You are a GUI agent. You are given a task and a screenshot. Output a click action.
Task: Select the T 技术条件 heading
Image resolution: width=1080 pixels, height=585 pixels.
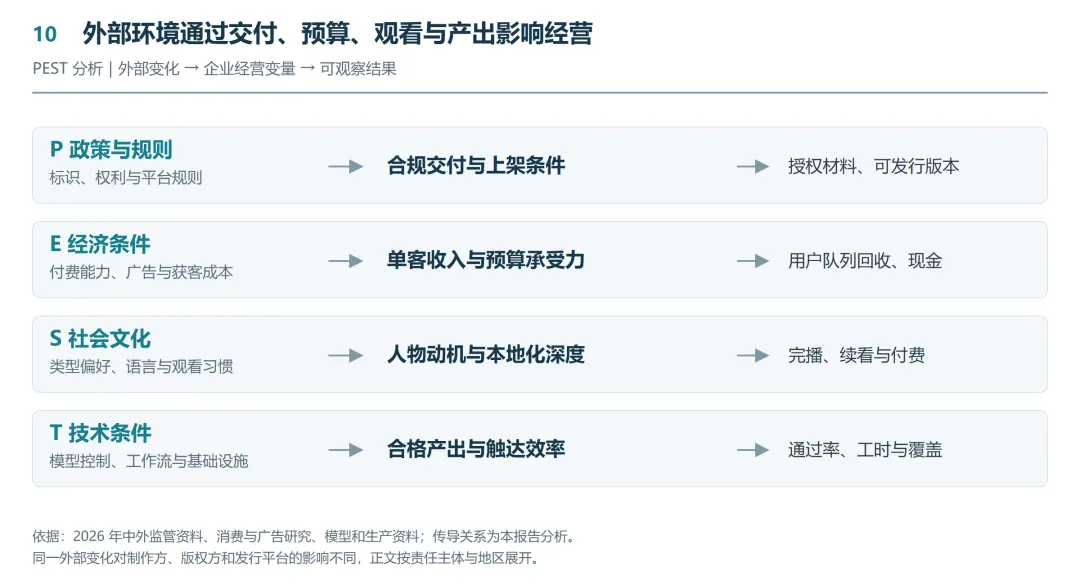pos(101,433)
